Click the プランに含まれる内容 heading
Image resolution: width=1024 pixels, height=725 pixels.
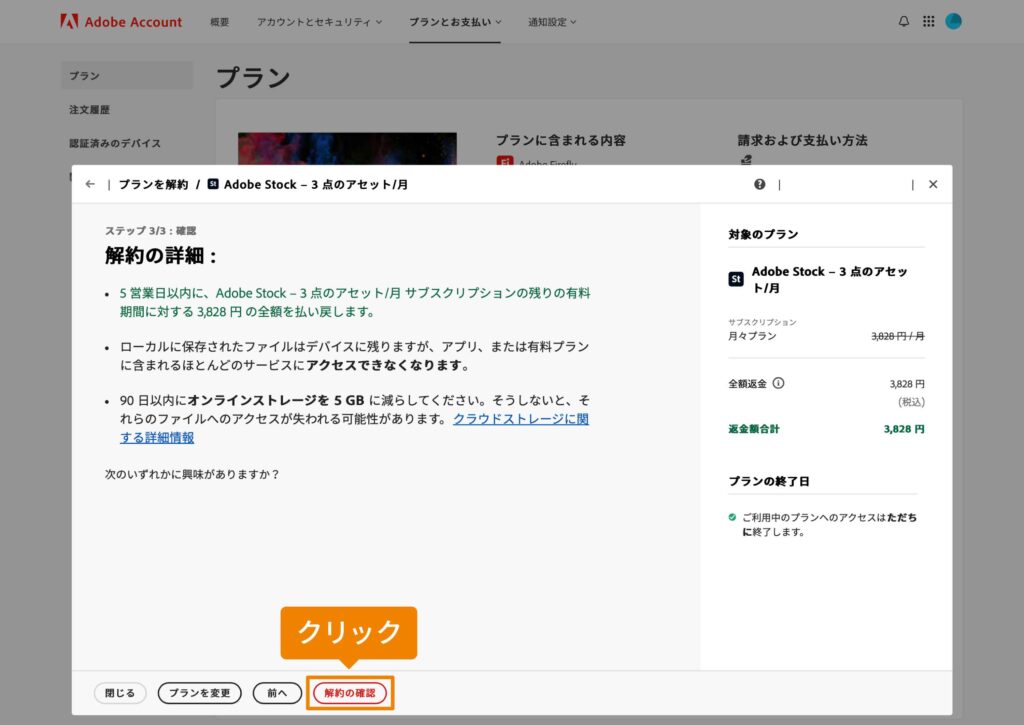pyautogui.click(x=561, y=140)
